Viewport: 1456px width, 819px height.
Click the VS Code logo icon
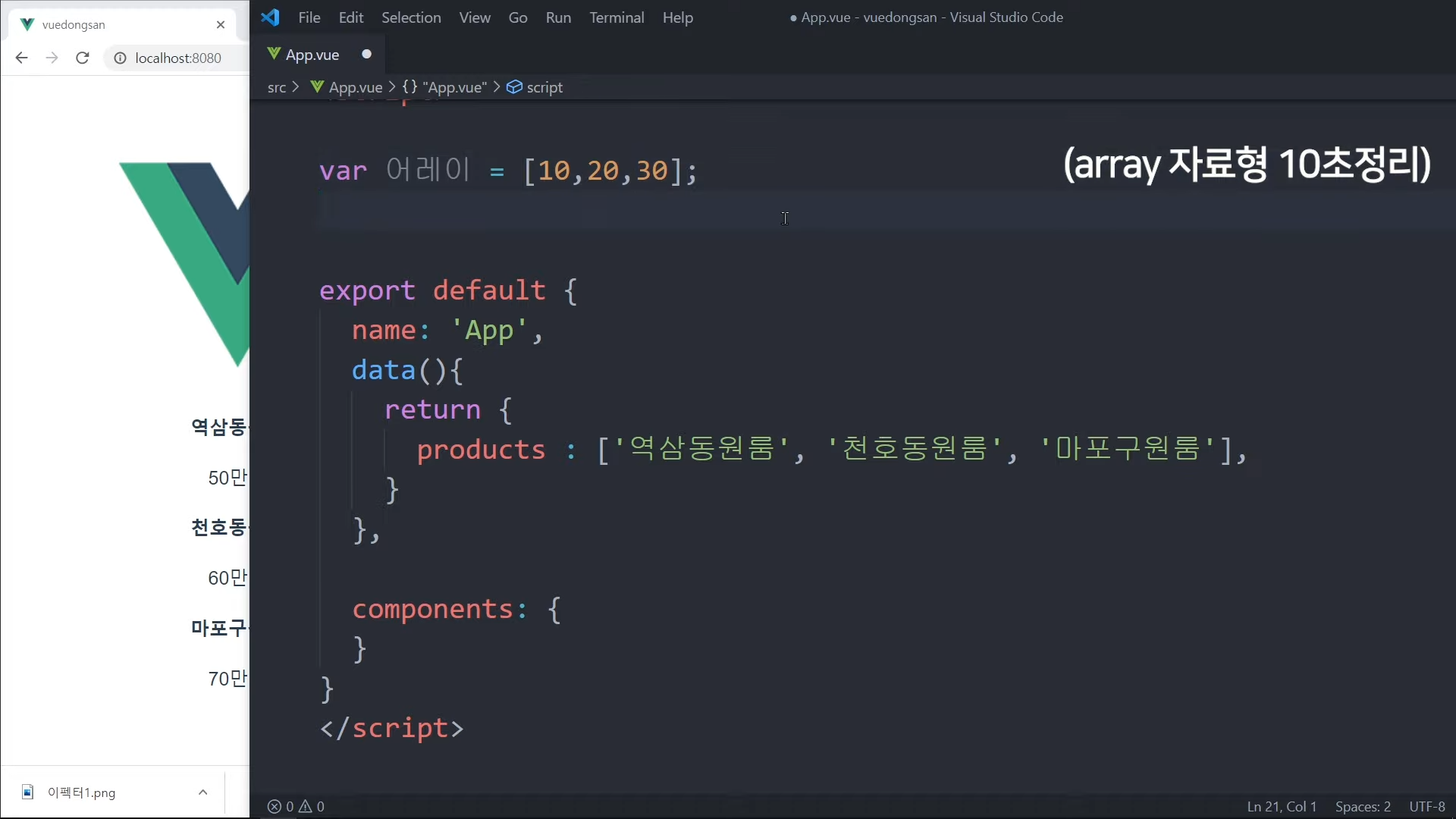[x=270, y=17]
